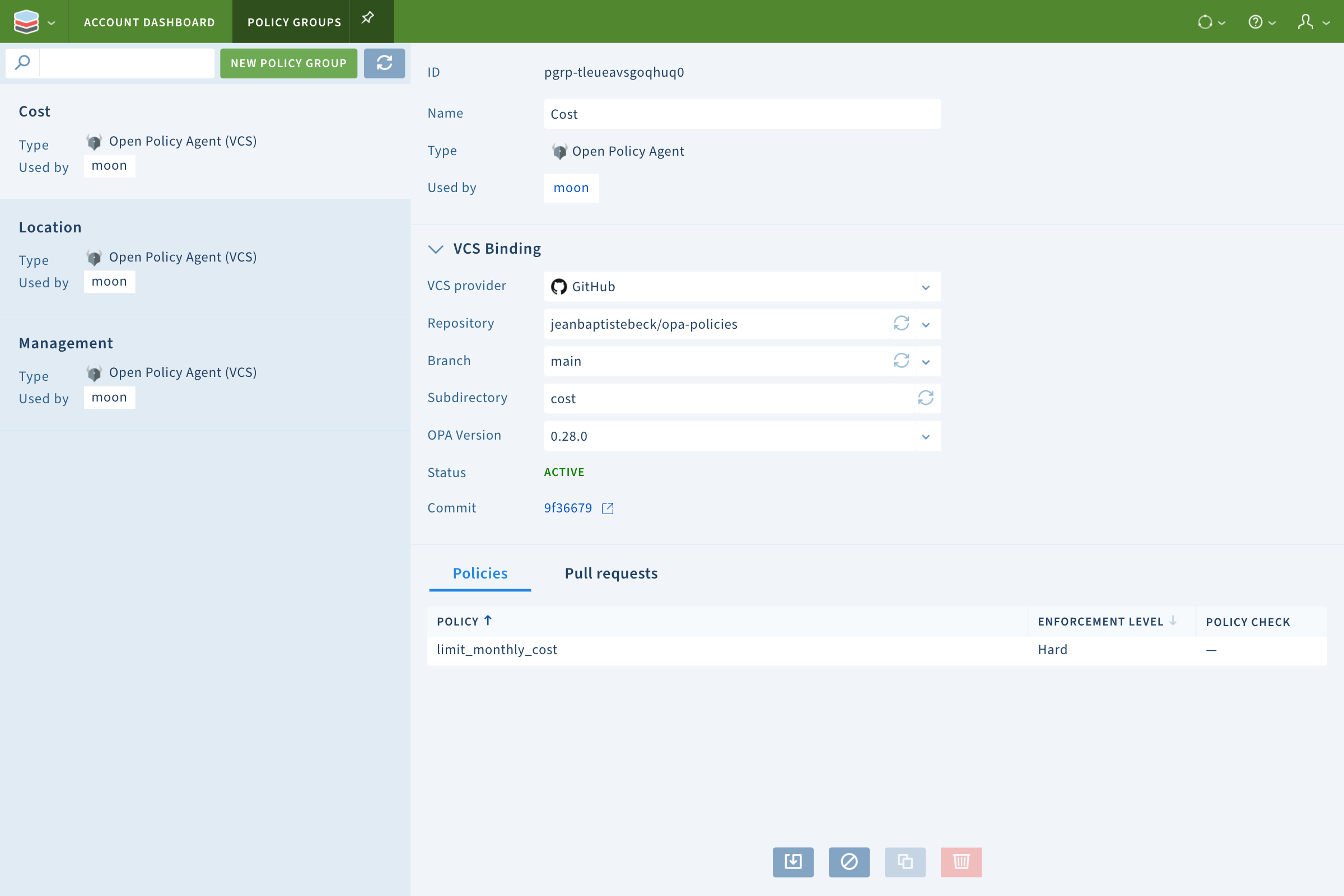Click the disable policy group icon
The image size is (1344, 896).
(848, 863)
